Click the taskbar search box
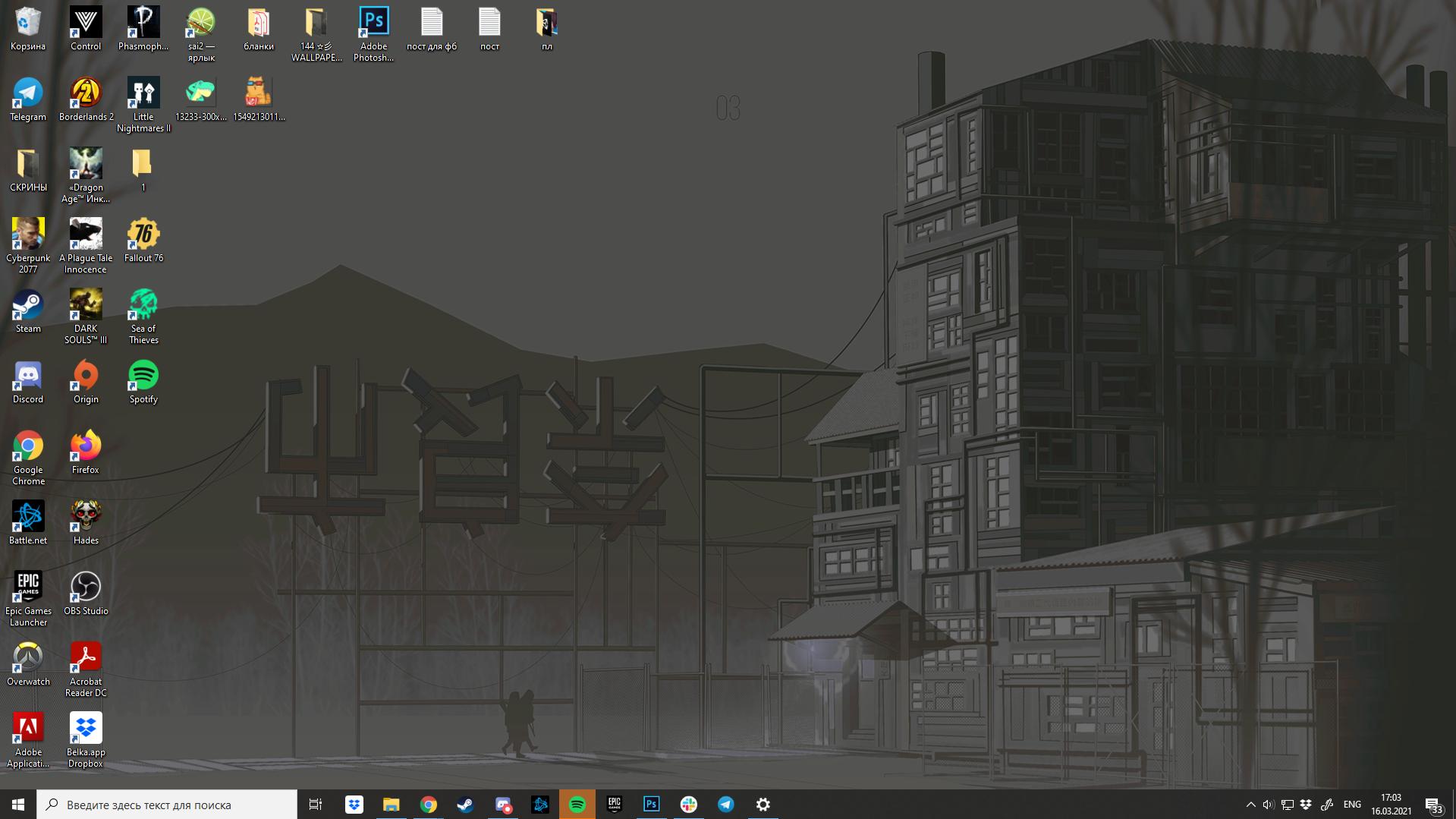 pyautogui.click(x=167, y=805)
